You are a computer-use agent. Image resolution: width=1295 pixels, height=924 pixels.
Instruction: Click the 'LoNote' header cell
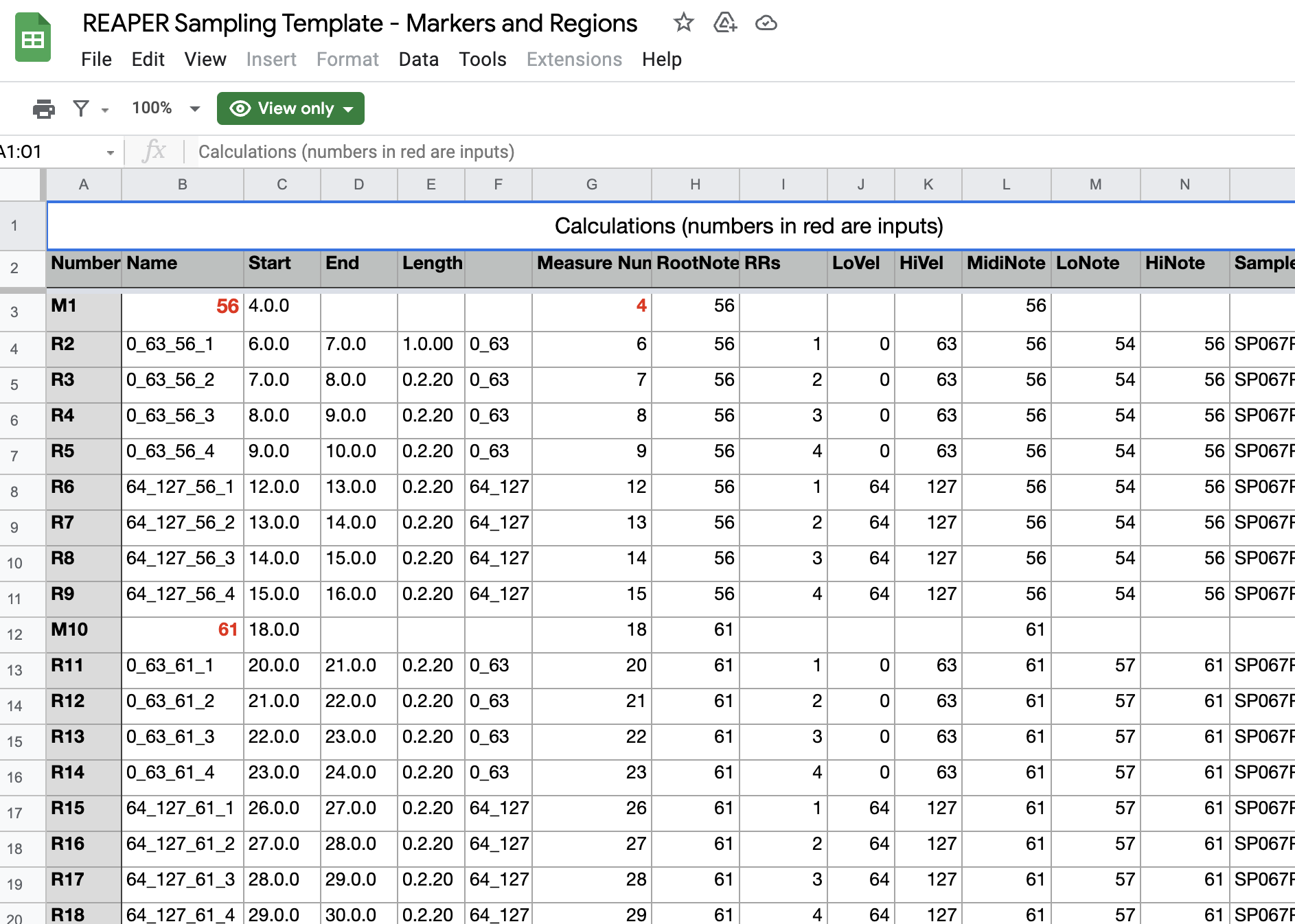coord(1096,268)
